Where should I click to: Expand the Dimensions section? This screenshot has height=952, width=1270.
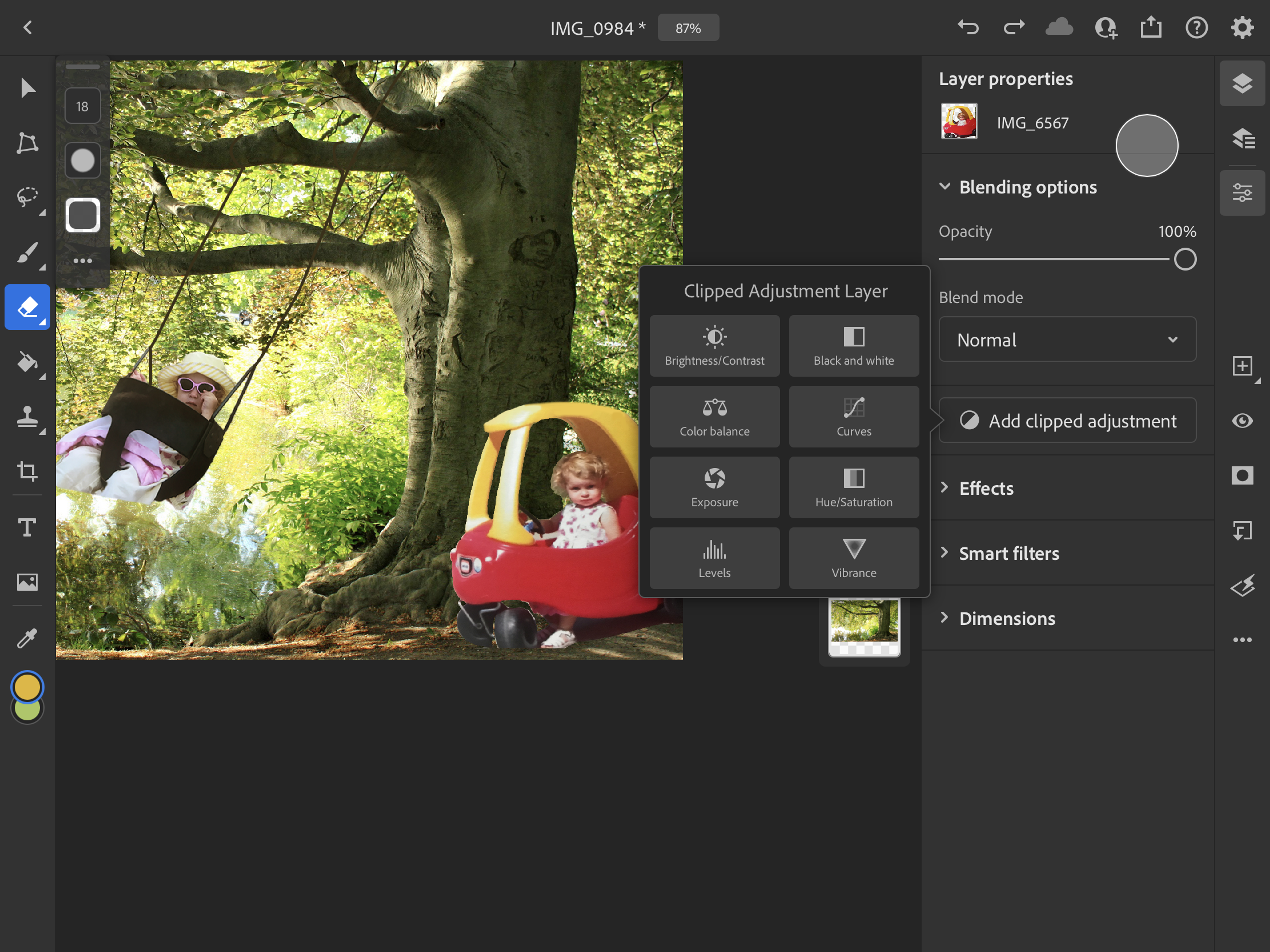[944, 618]
